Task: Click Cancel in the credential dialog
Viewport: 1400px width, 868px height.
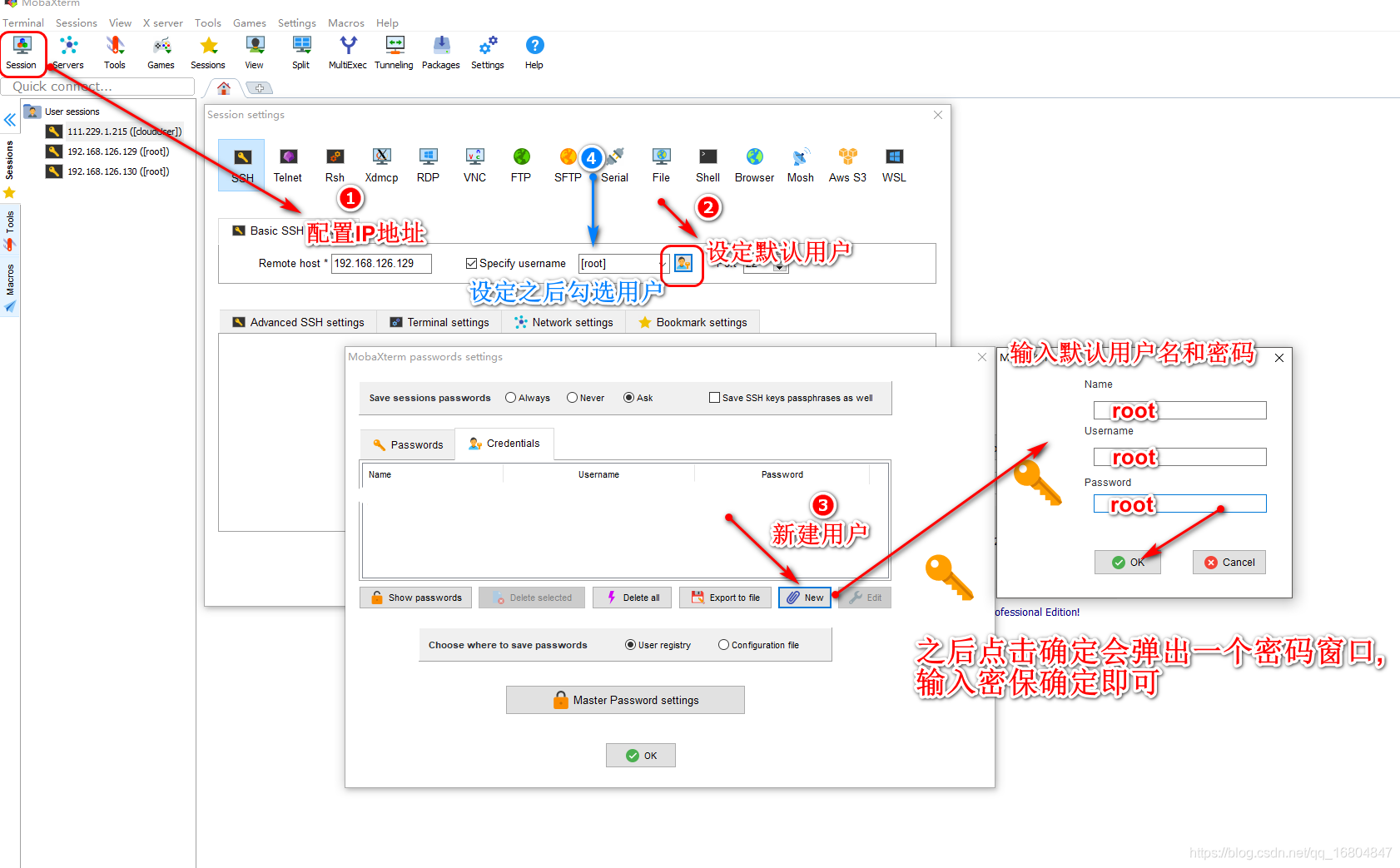Action: coord(1229,563)
